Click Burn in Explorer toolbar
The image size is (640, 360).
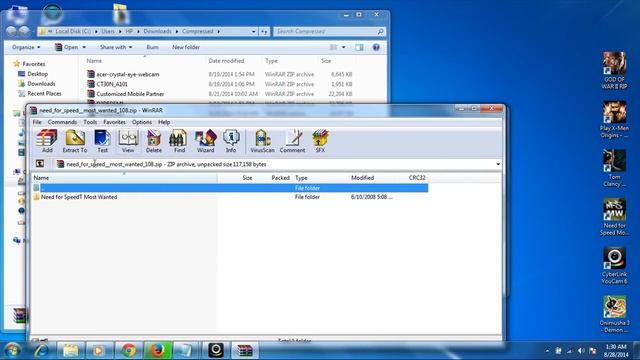coord(152,47)
